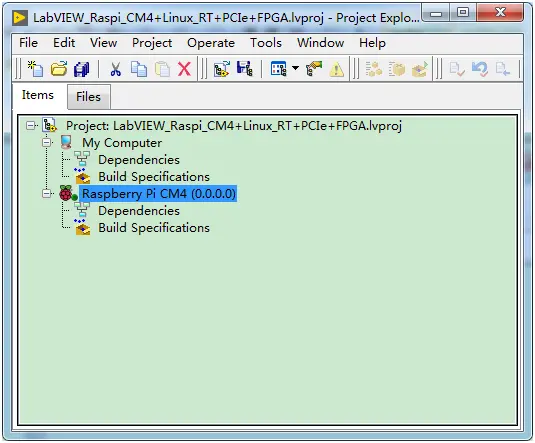The width and height of the screenshot is (535, 443).
Task: Click the Open Project folder icon
Action: 59,69
